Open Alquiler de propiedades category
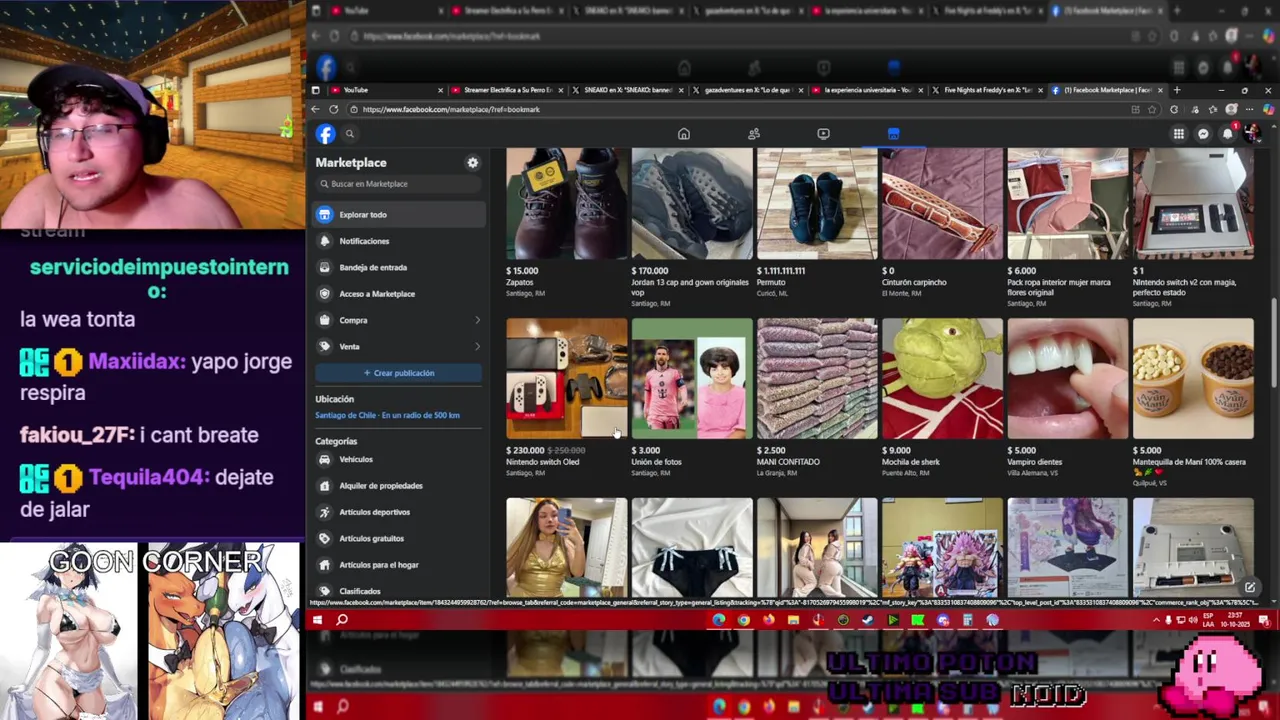The height and width of the screenshot is (720, 1280). pyautogui.click(x=399, y=486)
